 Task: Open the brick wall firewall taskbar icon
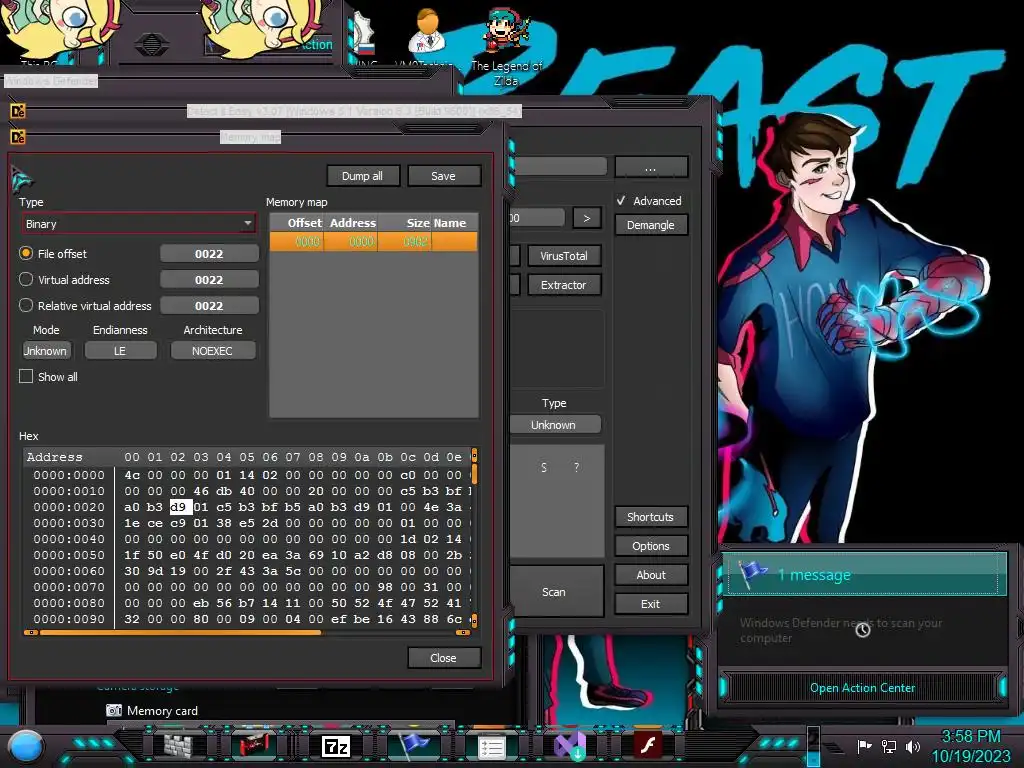pos(178,745)
